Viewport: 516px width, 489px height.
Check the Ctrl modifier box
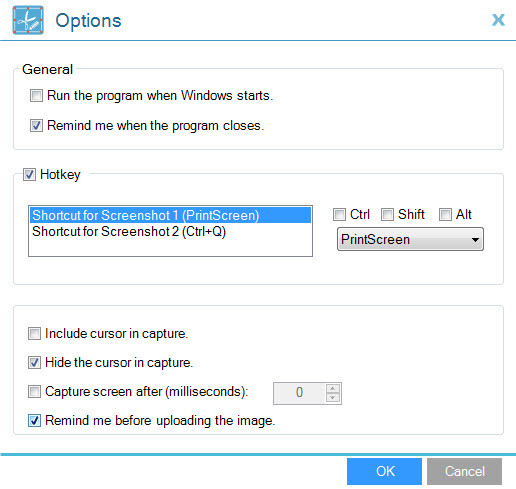pos(339,214)
